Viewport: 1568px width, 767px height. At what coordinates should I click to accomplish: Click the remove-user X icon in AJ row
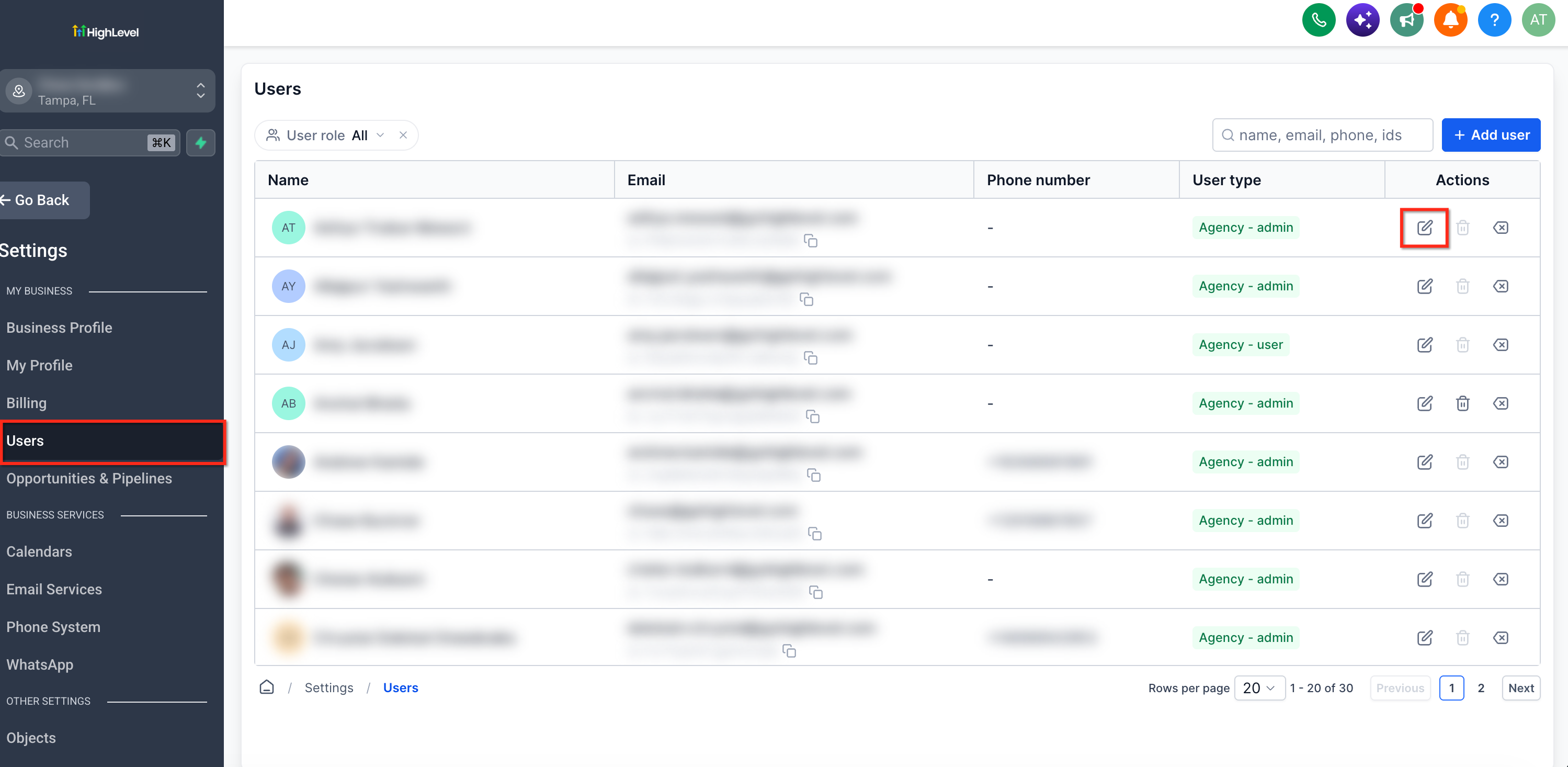click(1501, 345)
